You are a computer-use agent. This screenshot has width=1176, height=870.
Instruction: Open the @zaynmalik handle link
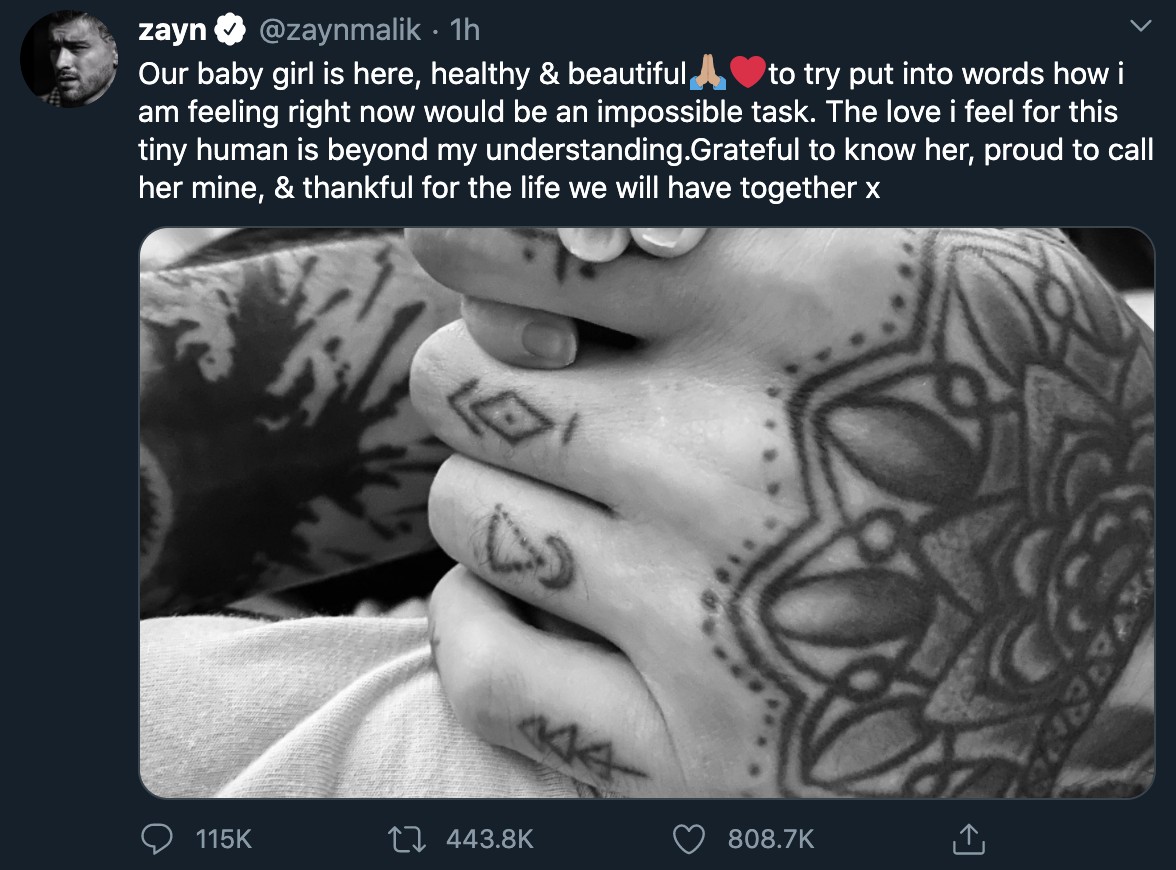click(x=340, y=30)
